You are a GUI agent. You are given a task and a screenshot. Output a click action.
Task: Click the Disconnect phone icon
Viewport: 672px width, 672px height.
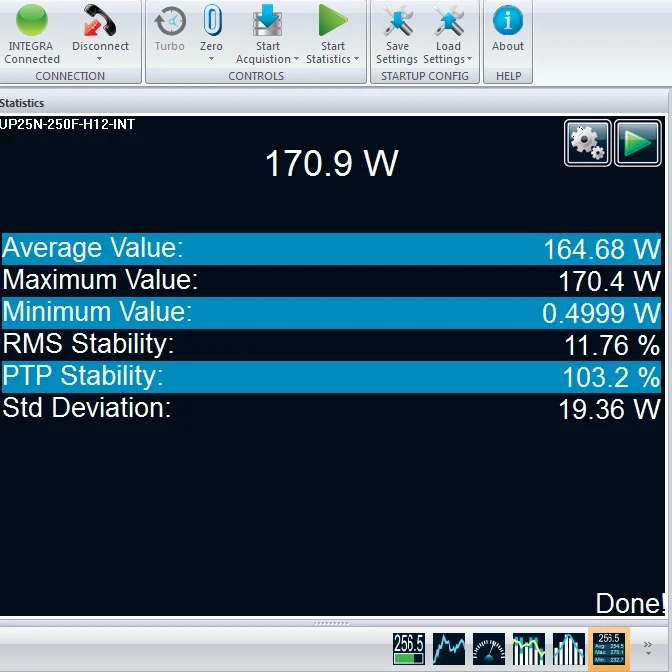[x=100, y=22]
